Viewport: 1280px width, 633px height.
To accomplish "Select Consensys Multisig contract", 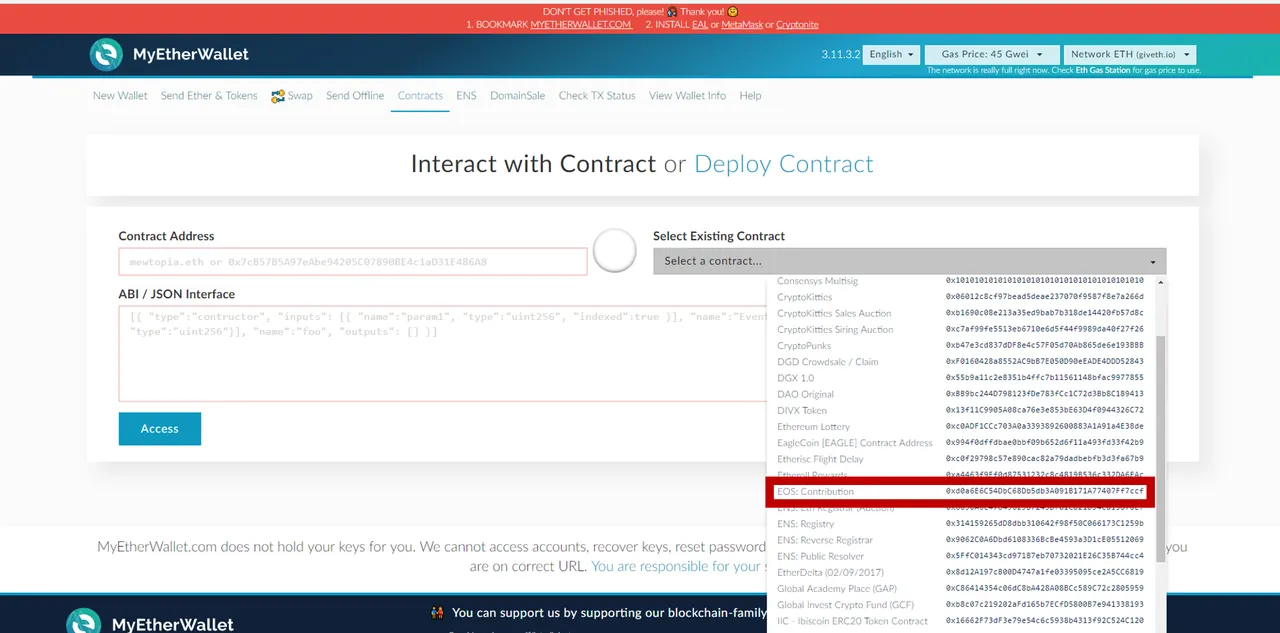I will [960, 281].
